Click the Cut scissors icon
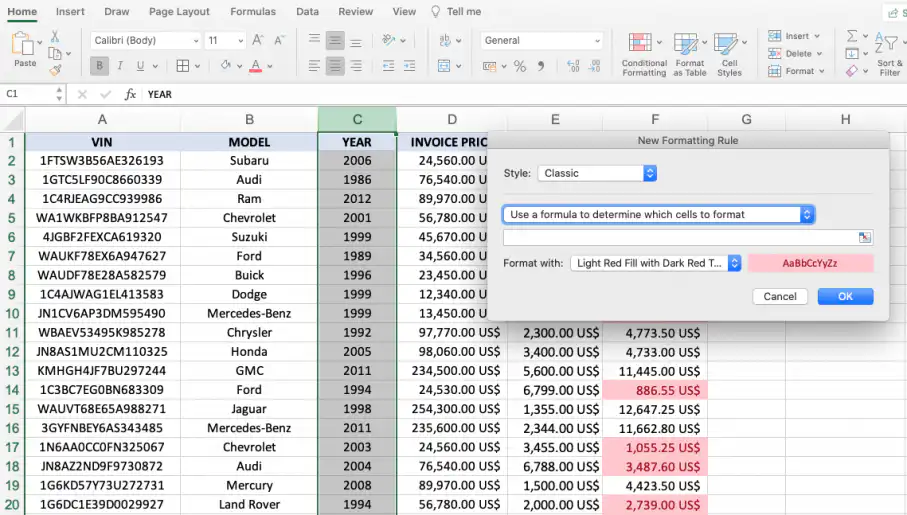 click(x=55, y=36)
